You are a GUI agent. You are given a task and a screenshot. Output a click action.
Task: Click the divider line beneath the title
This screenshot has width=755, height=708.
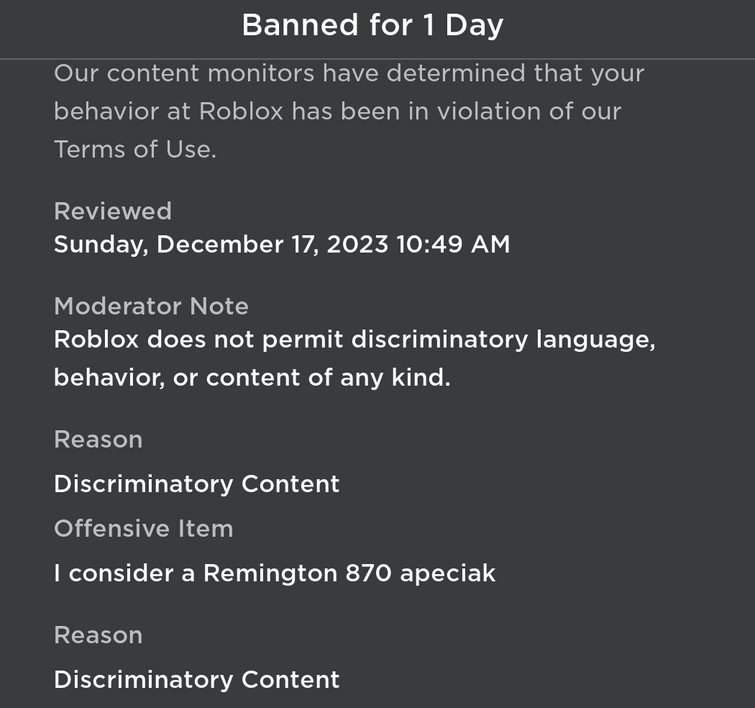point(378,59)
